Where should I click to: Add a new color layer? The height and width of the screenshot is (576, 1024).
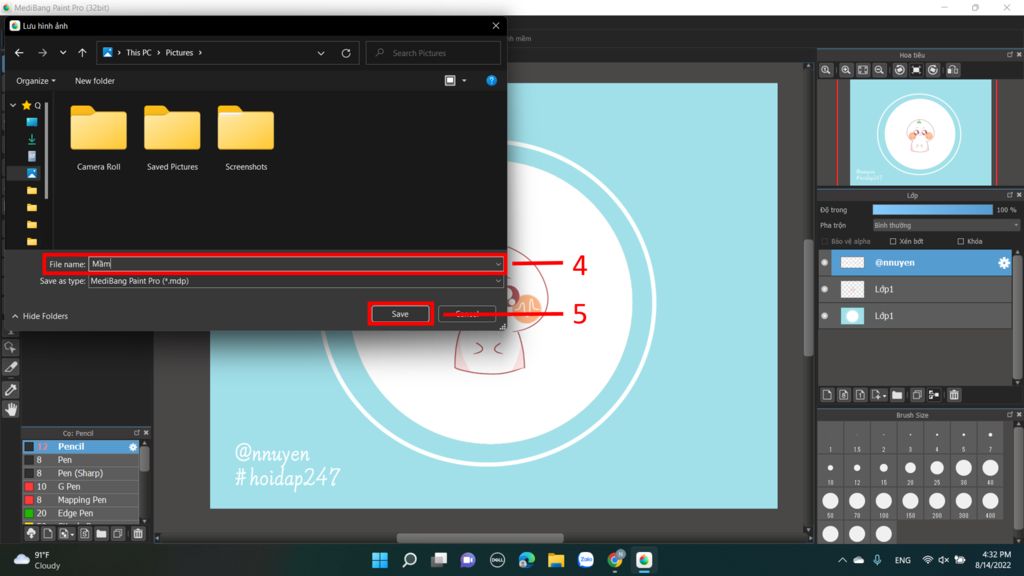pyautogui.click(x=827, y=395)
